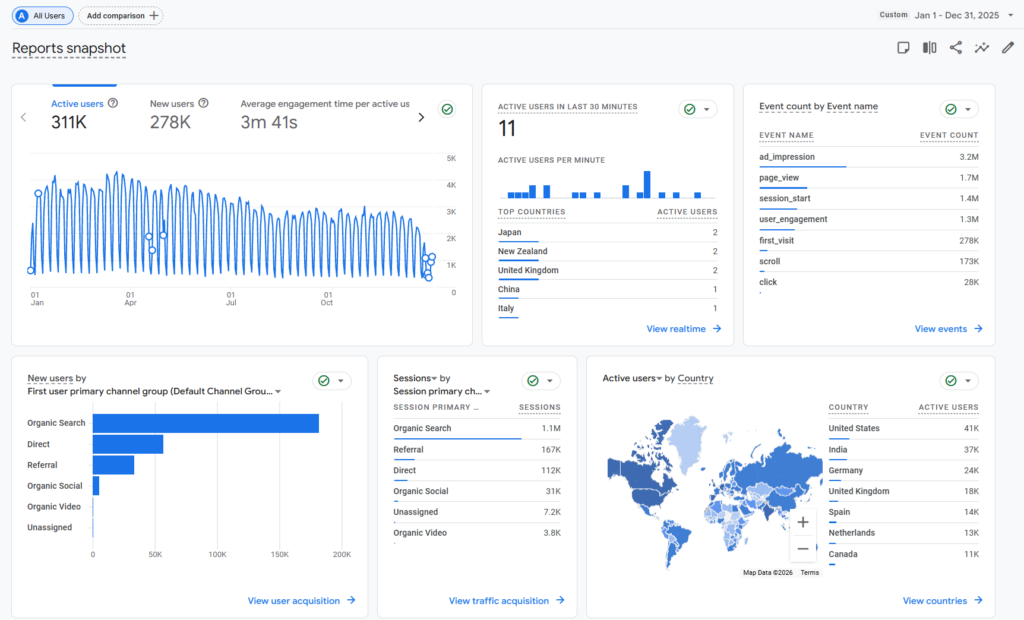Click the Organic Search bar in chart
Viewport: 1024px width, 620px height.
point(205,423)
